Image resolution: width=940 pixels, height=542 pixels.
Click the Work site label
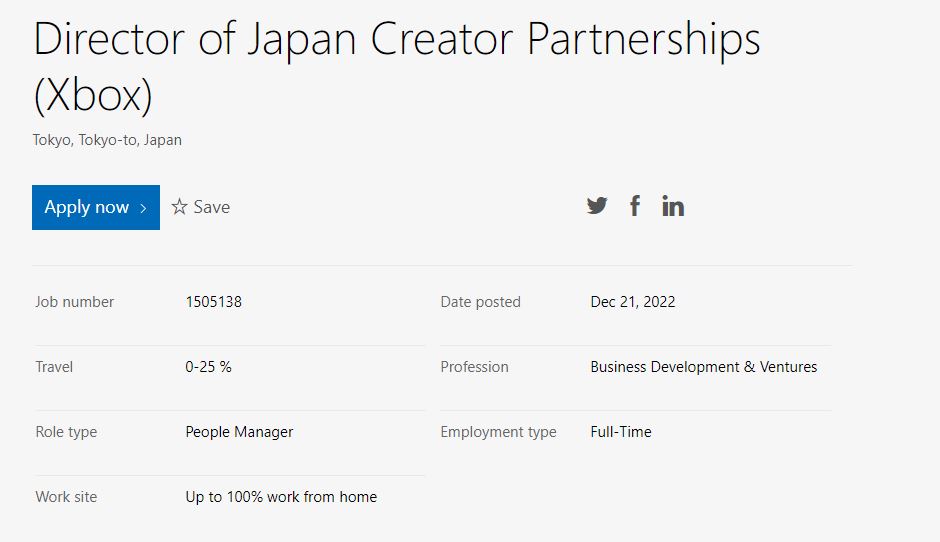(66, 496)
